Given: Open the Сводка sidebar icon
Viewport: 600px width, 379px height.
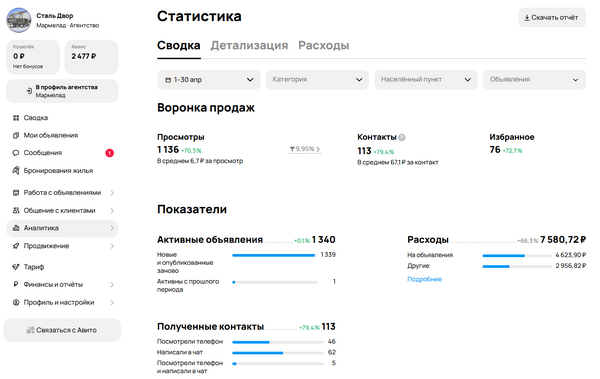Looking at the screenshot, I should pyautogui.click(x=16, y=118).
